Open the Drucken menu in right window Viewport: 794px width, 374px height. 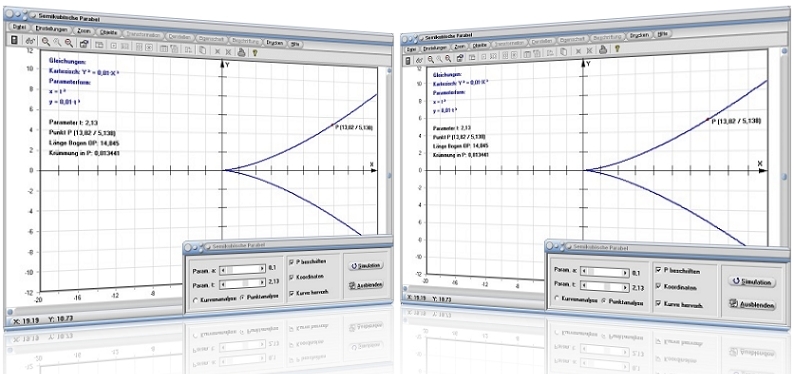[x=639, y=36]
